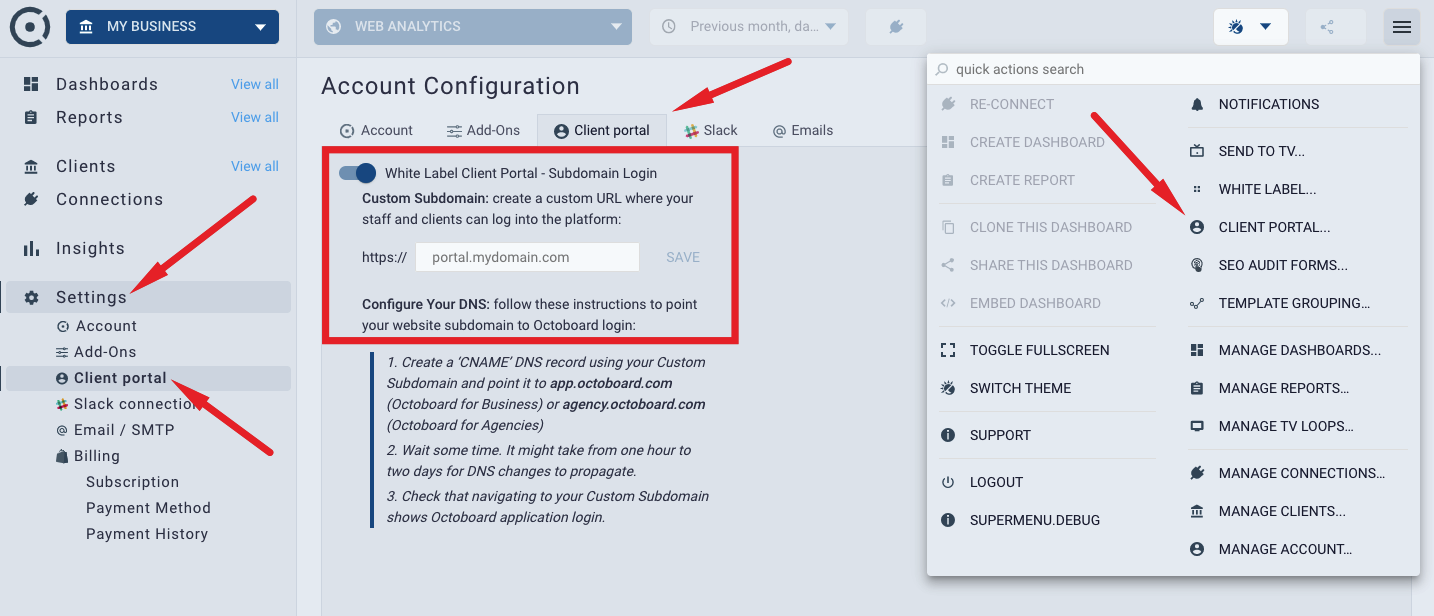Switch to the Slack tab

(x=711, y=130)
